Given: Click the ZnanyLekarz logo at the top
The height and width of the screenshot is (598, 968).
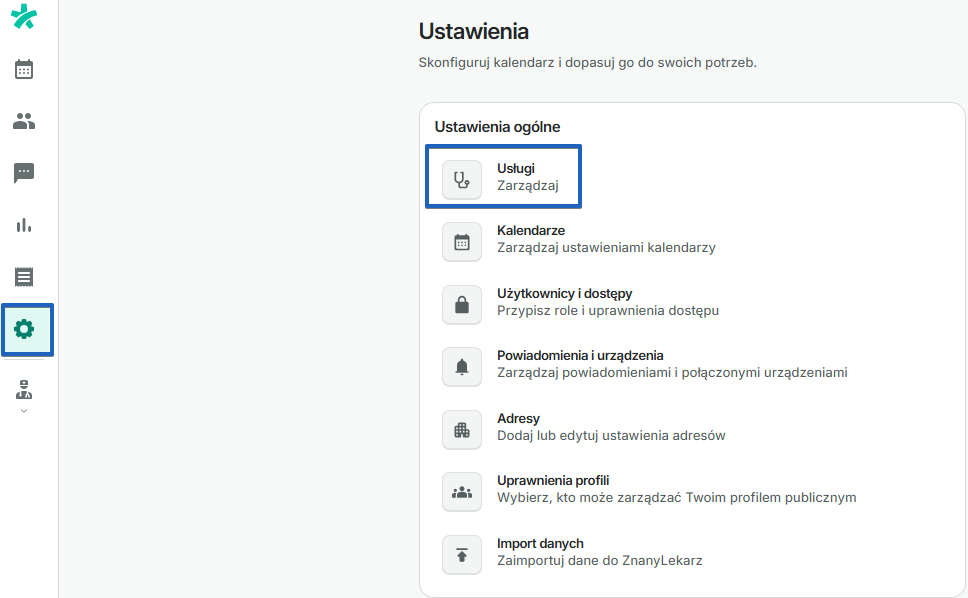Looking at the screenshot, I should click(23, 17).
